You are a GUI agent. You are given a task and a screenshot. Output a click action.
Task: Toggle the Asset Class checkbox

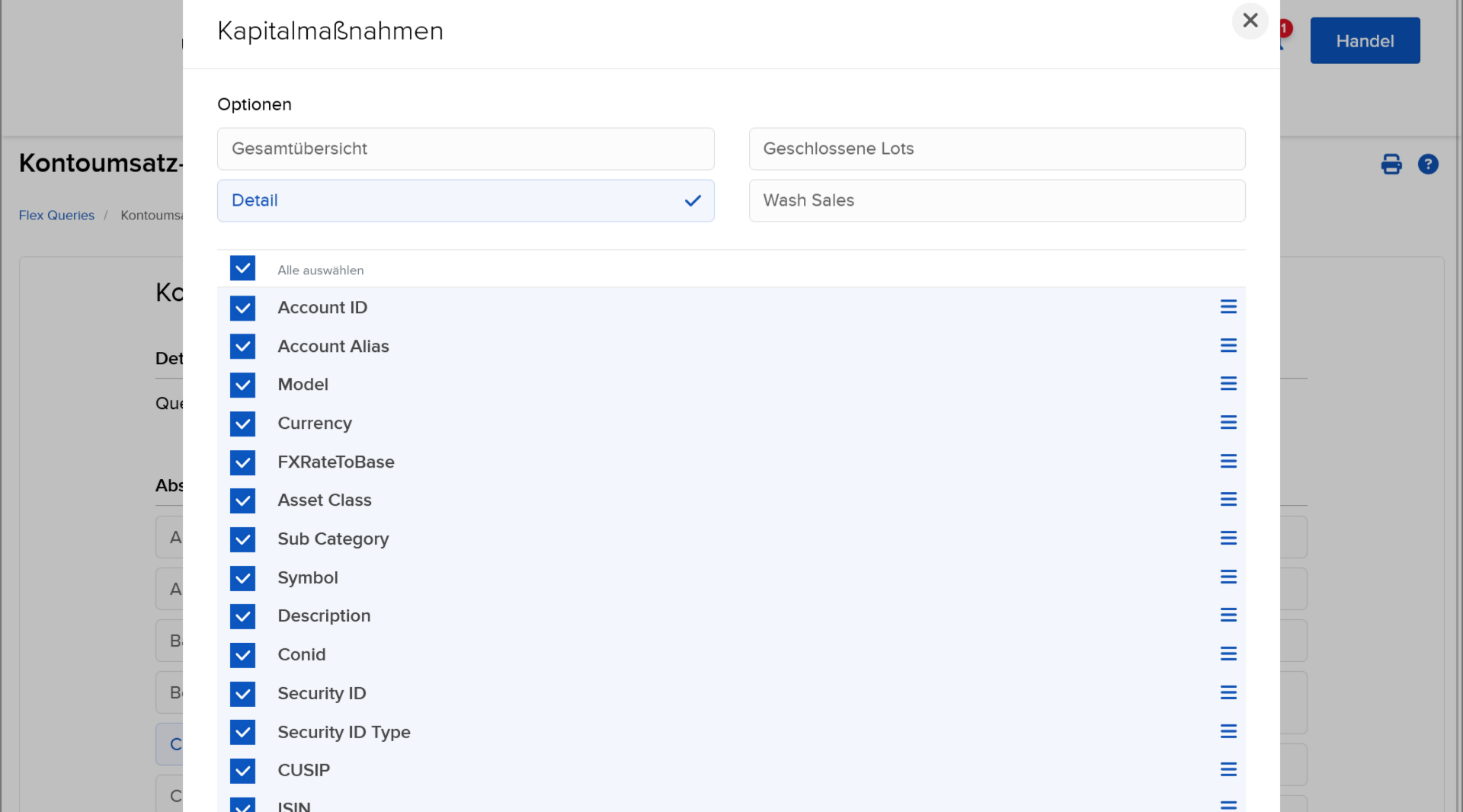click(x=242, y=501)
